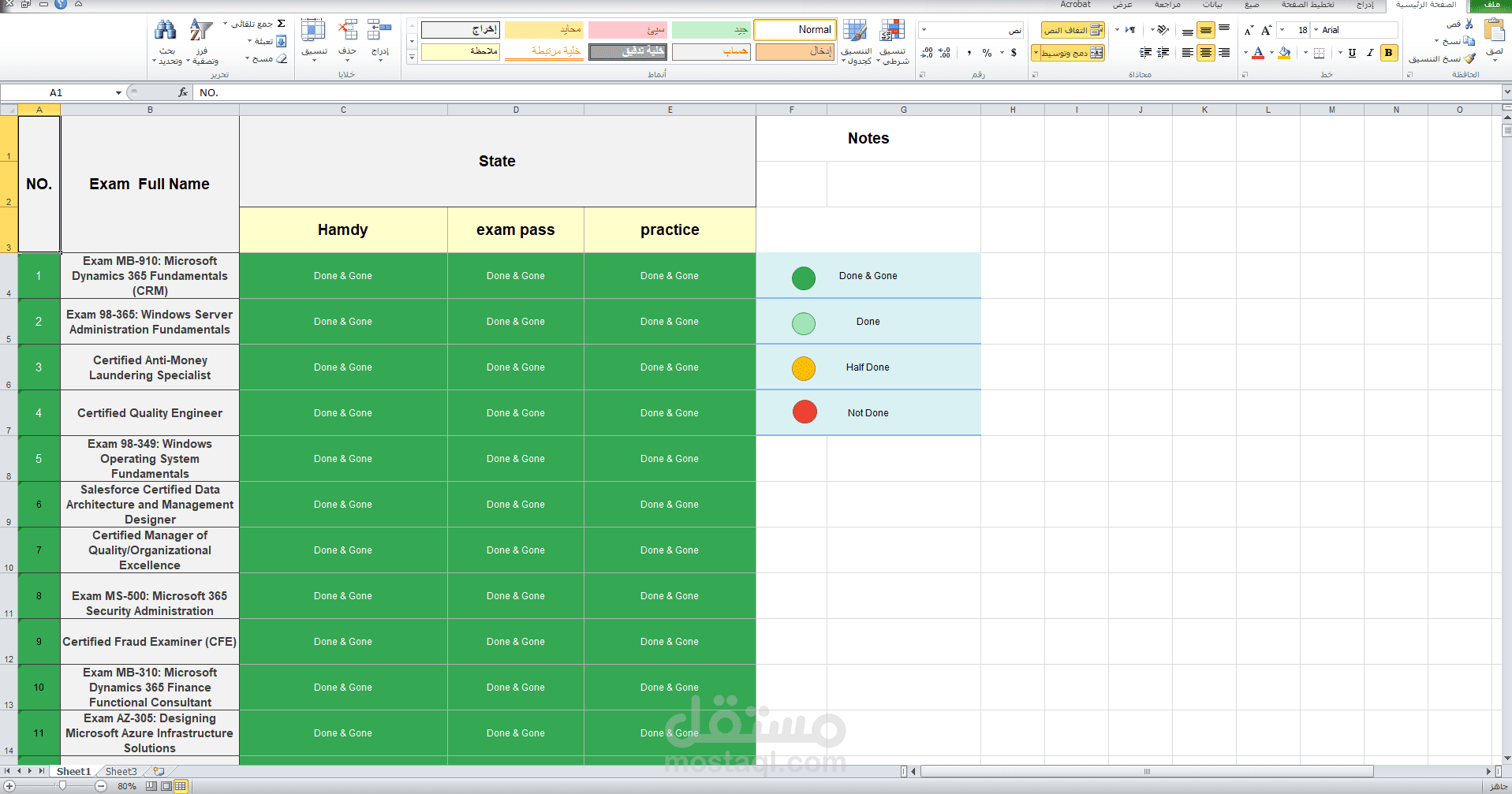Click the Page Break Preview view icon

coord(151,786)
